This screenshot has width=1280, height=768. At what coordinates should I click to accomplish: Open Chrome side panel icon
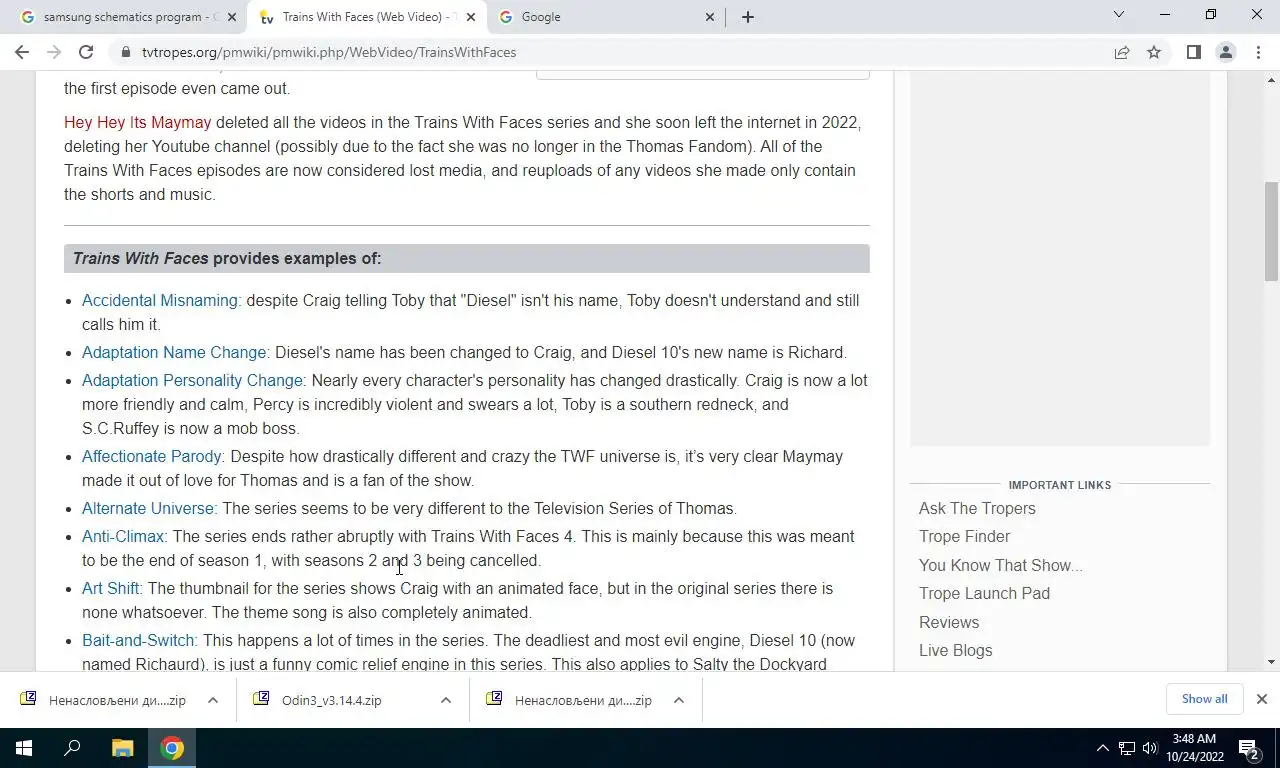(x=1193, y=52)
